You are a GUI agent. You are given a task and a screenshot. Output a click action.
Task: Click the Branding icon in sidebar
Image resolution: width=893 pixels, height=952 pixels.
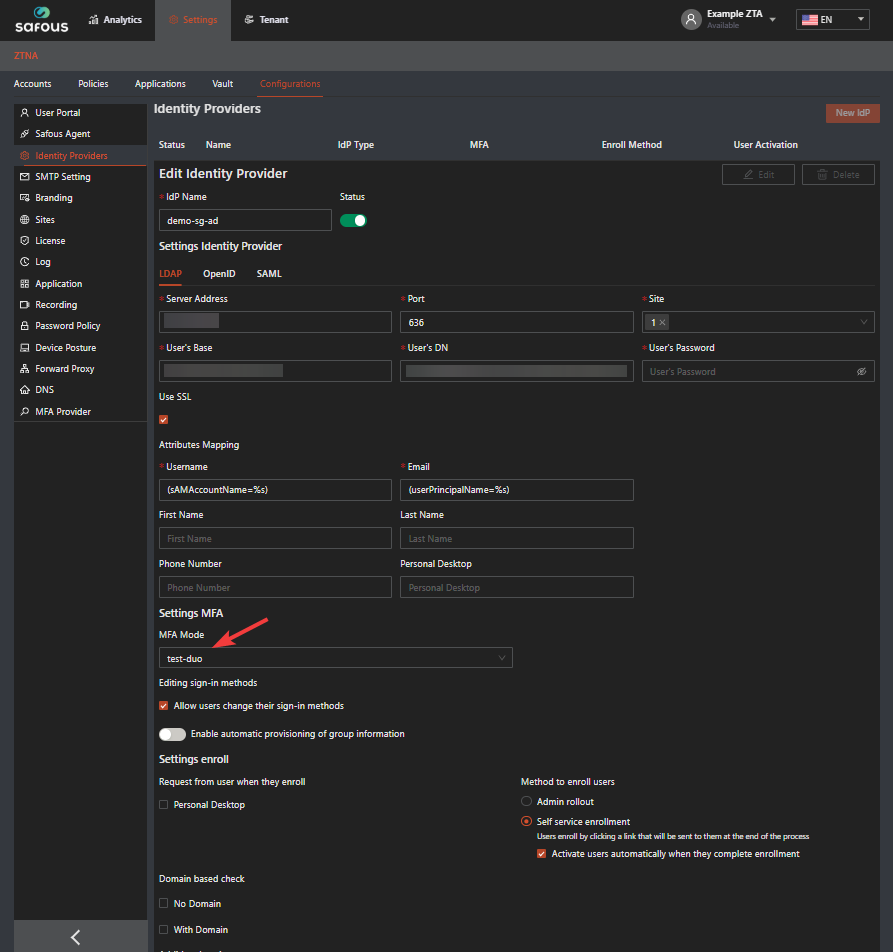(25, 198)
